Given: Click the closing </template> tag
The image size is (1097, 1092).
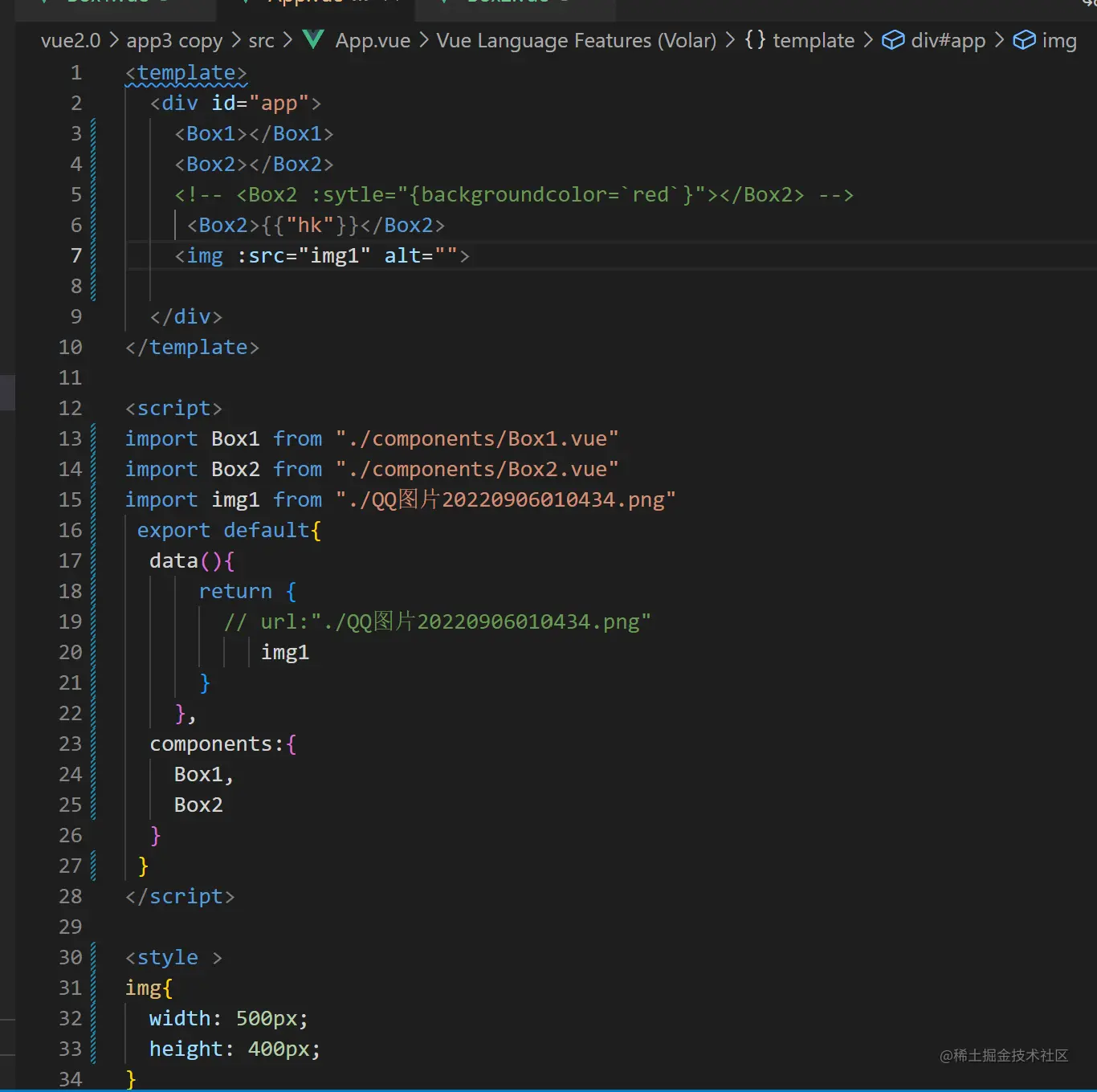Looking at the screenshot, I should click(x=192, y=348).
